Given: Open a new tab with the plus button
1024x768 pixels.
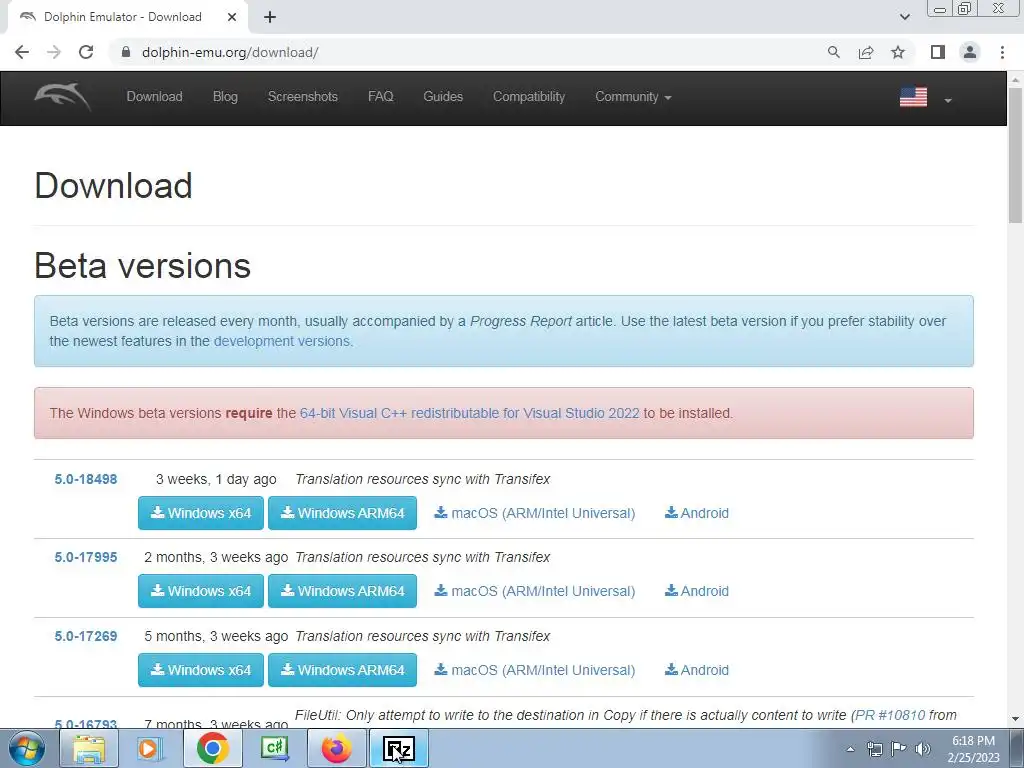Looking at the screenshot, I should tap(270, 17).
